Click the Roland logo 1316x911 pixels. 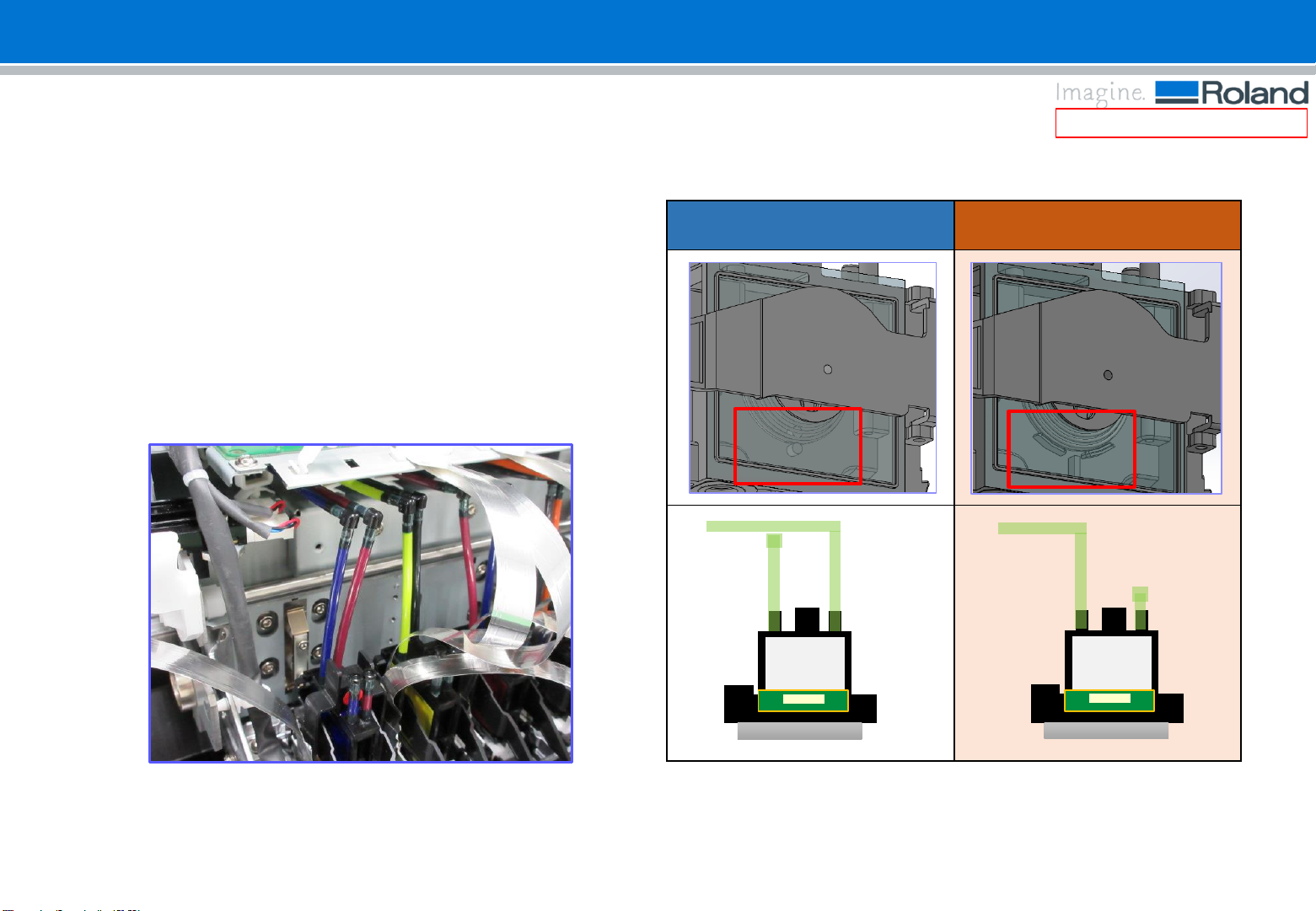pyautogui.click(x=1232, y=93)
